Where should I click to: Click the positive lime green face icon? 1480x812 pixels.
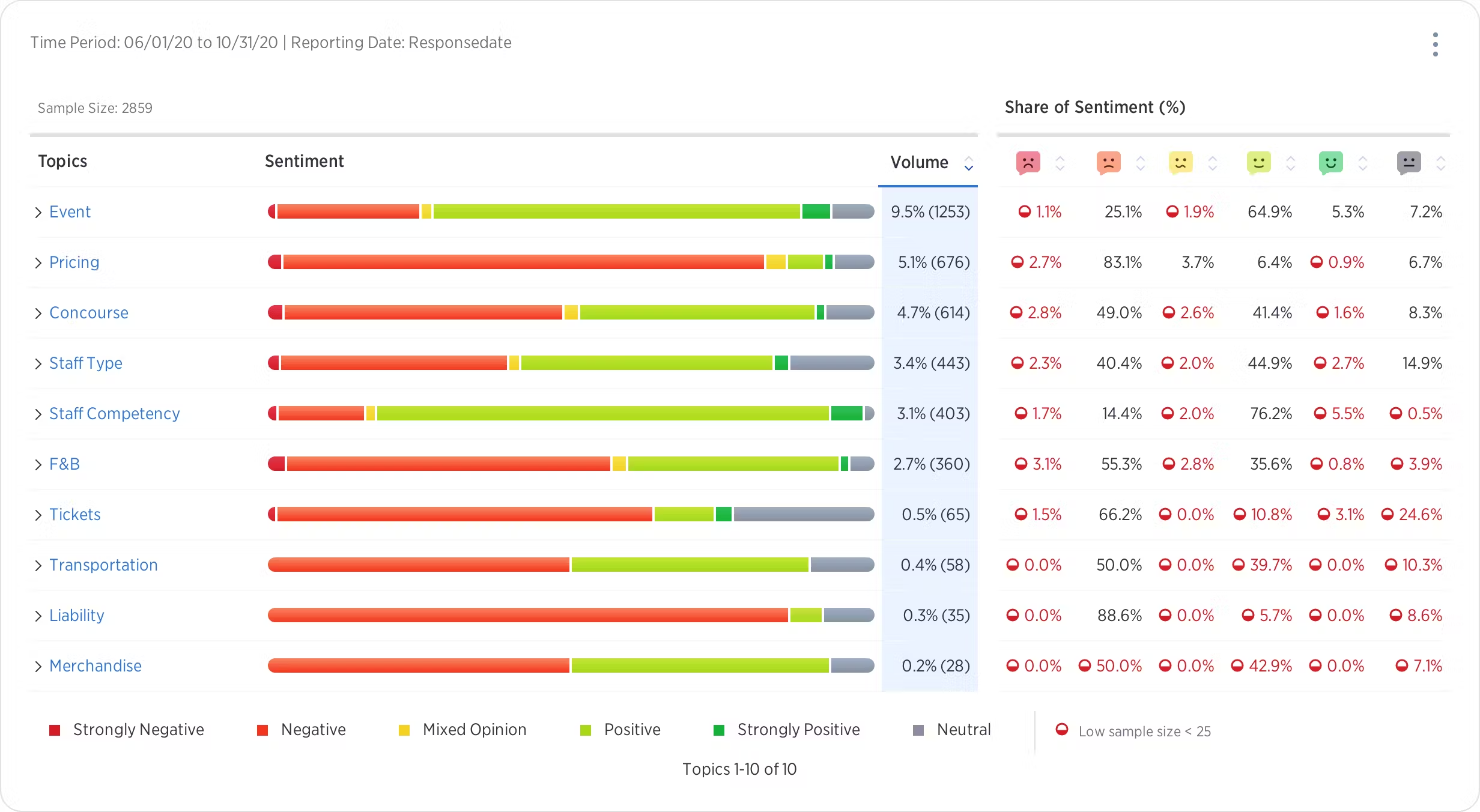point(1258,162)
